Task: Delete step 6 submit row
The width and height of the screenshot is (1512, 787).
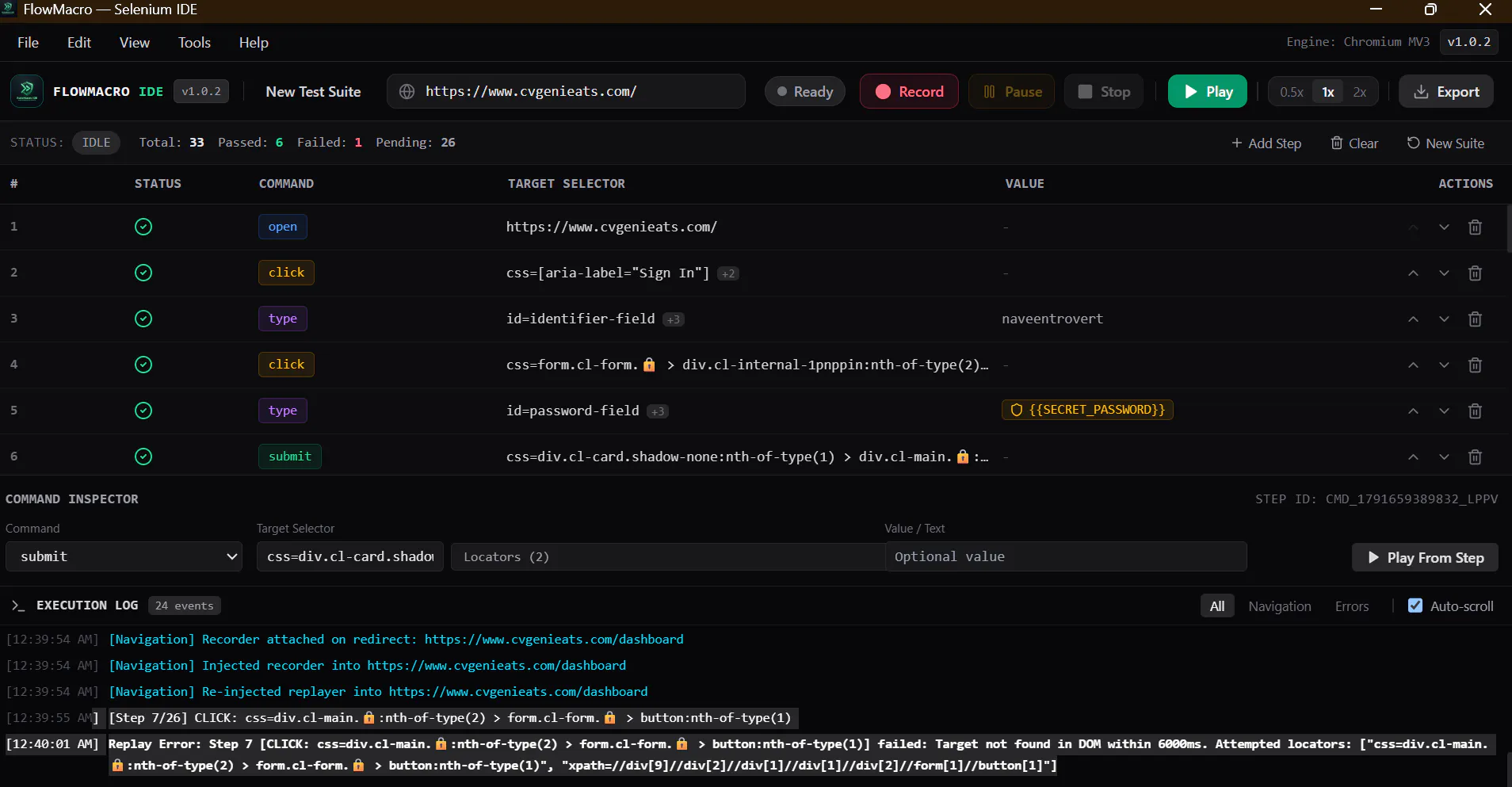Action: [x=1475, y=457]
